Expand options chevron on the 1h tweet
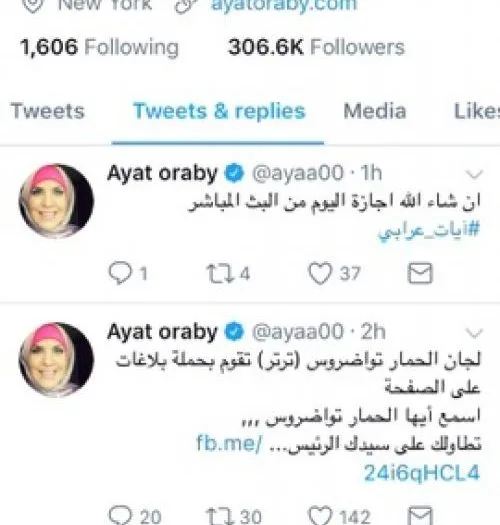The width and height of the screenshot is (500, 525). pyautogui.click(x=474, y=174)
